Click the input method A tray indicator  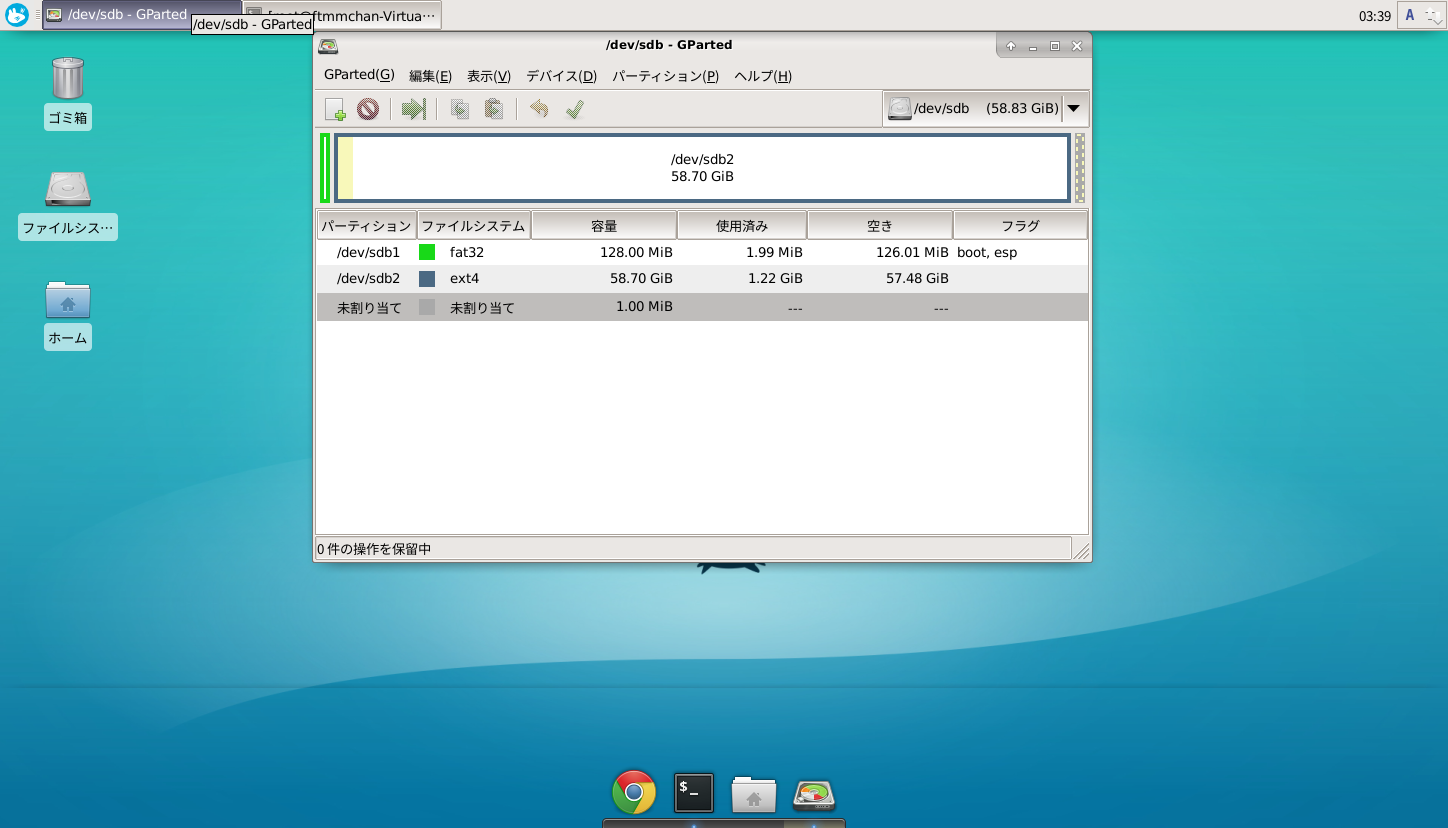tap(1409, 15)
